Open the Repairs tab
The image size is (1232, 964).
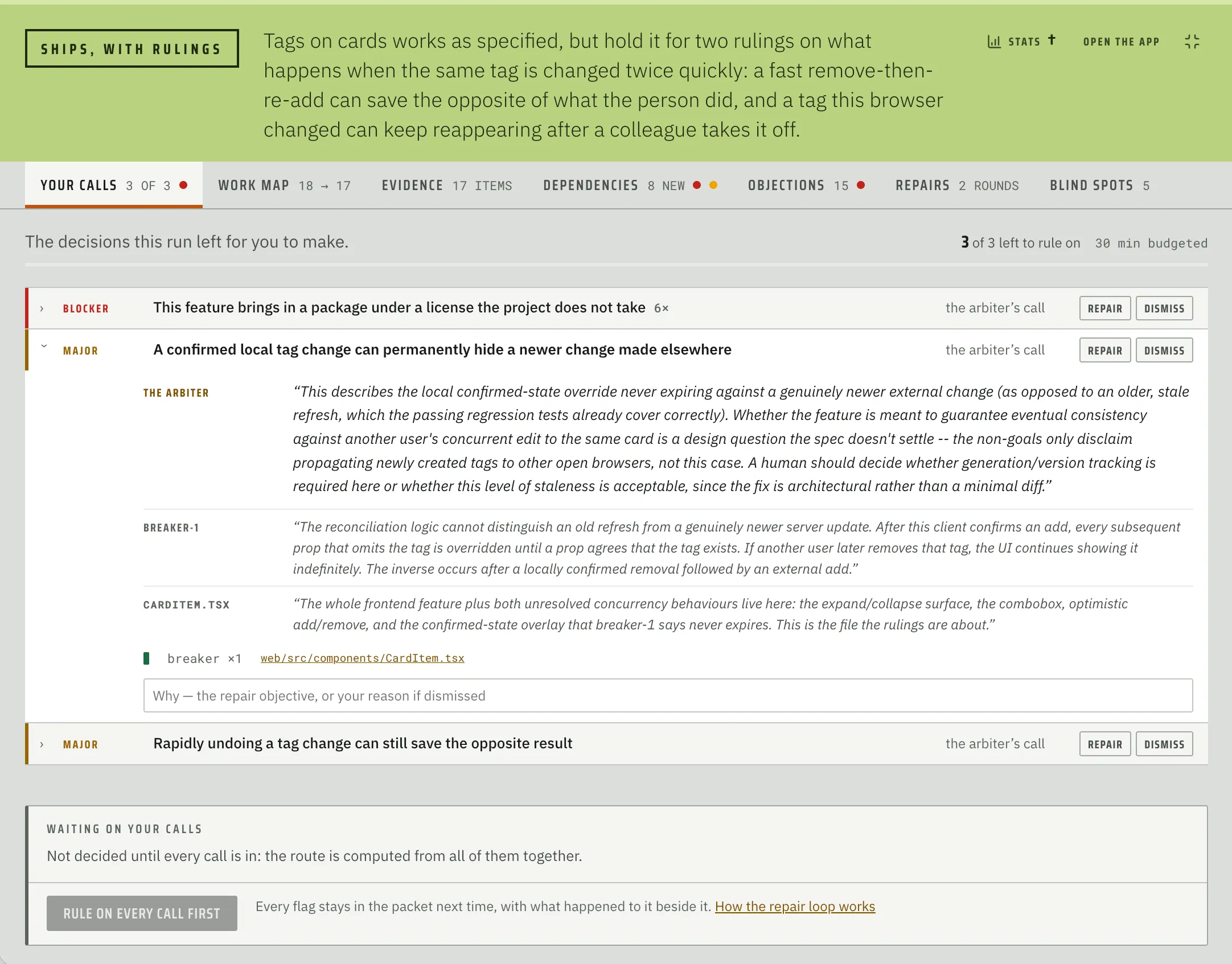click(957, 186)
